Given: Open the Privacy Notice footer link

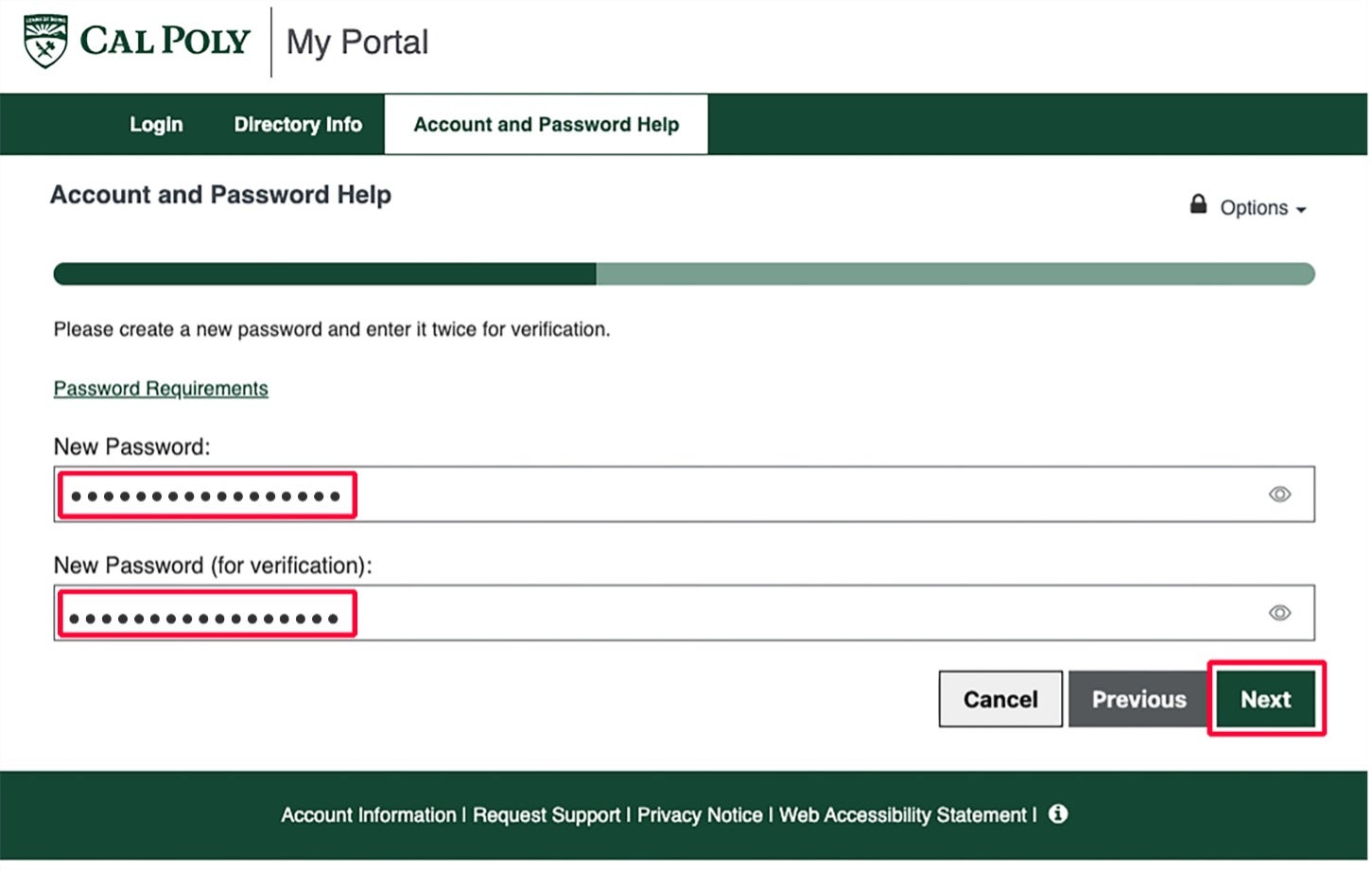Looking at the screenshot, I should coord(701,816).
